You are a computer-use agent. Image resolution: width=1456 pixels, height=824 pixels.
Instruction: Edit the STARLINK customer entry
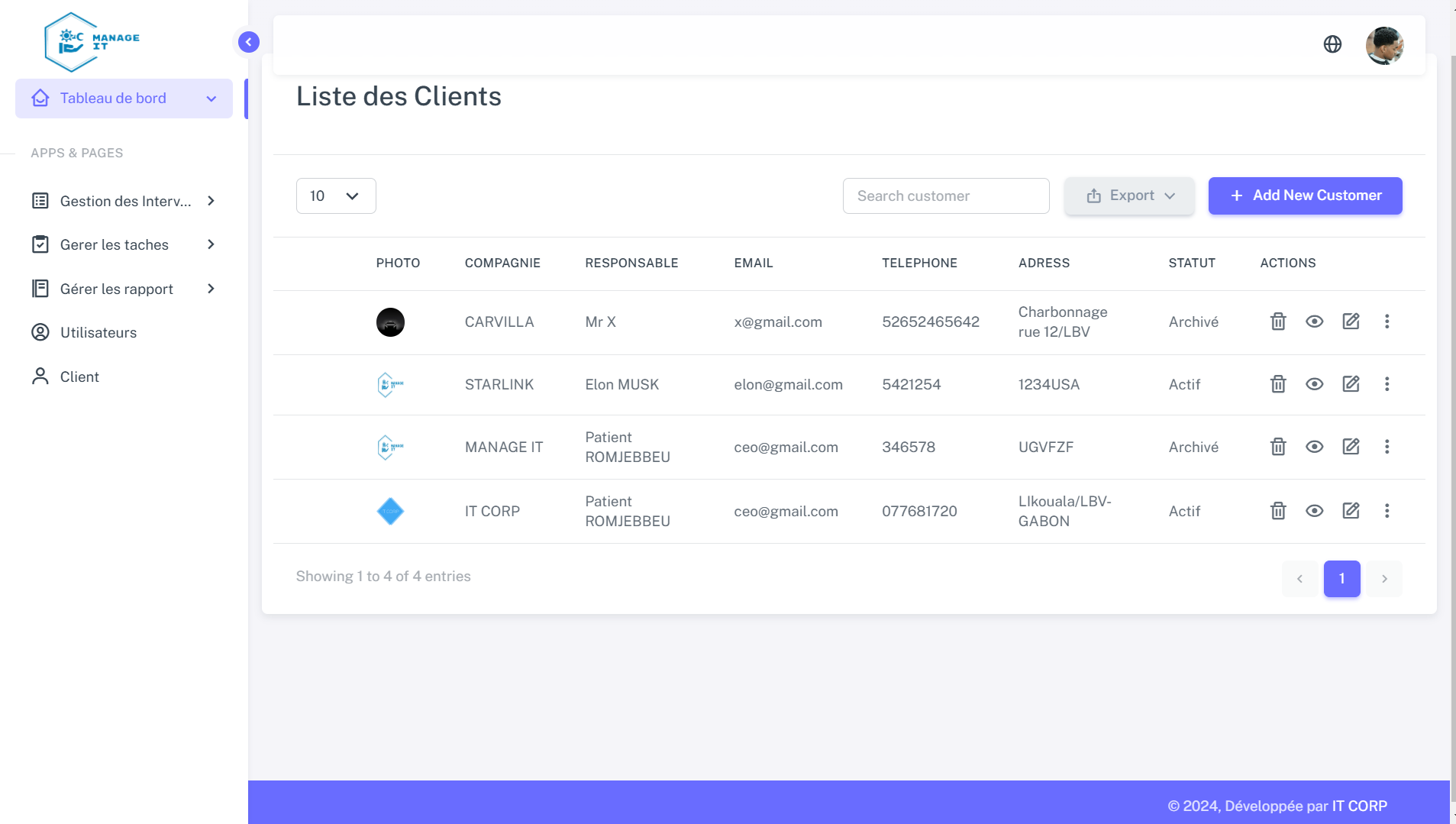pos(1351,384)
